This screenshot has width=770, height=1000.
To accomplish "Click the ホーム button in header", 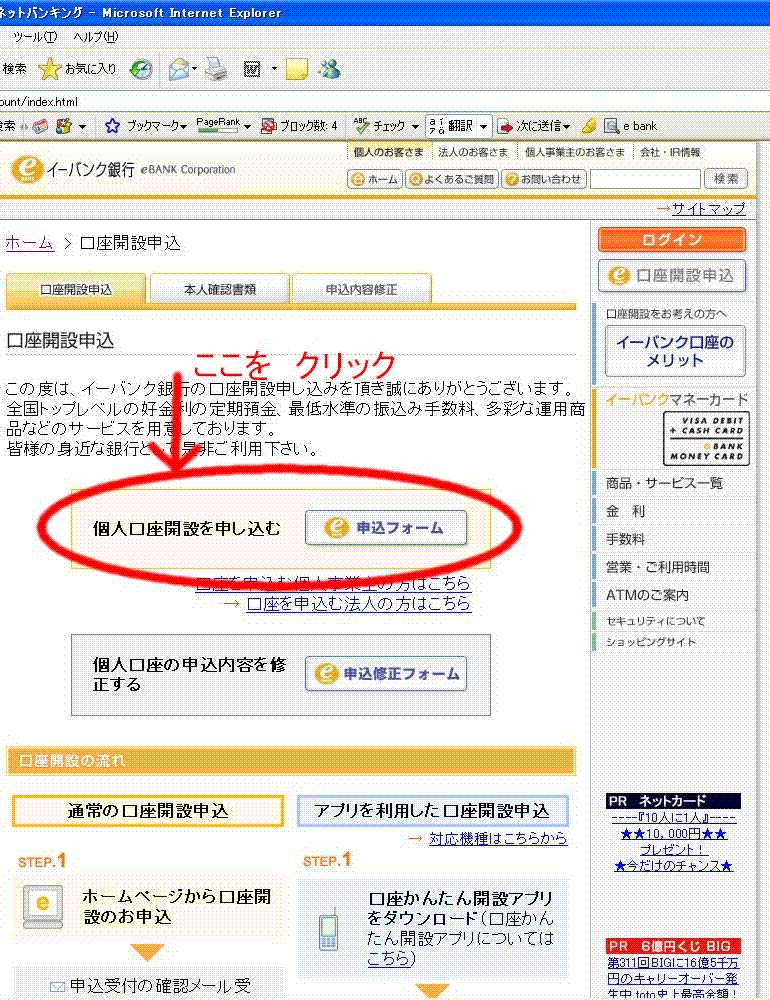I will tap(375, 179).
